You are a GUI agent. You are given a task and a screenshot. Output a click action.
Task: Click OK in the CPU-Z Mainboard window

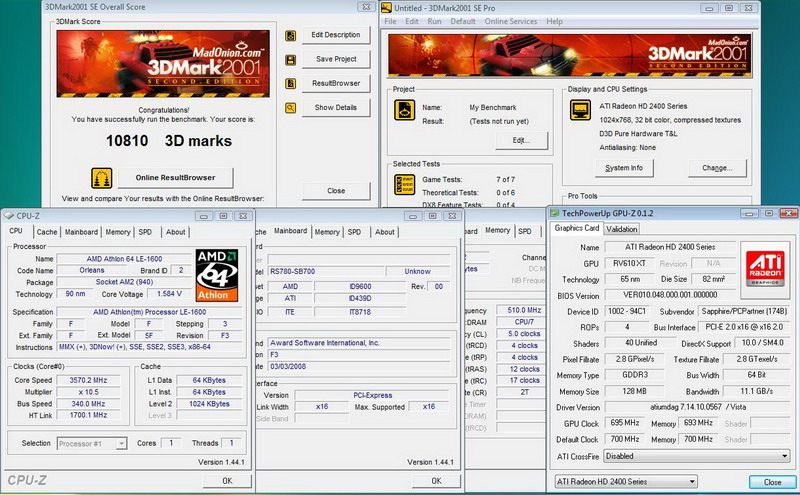pyautogui.click(x=436, y=481)
